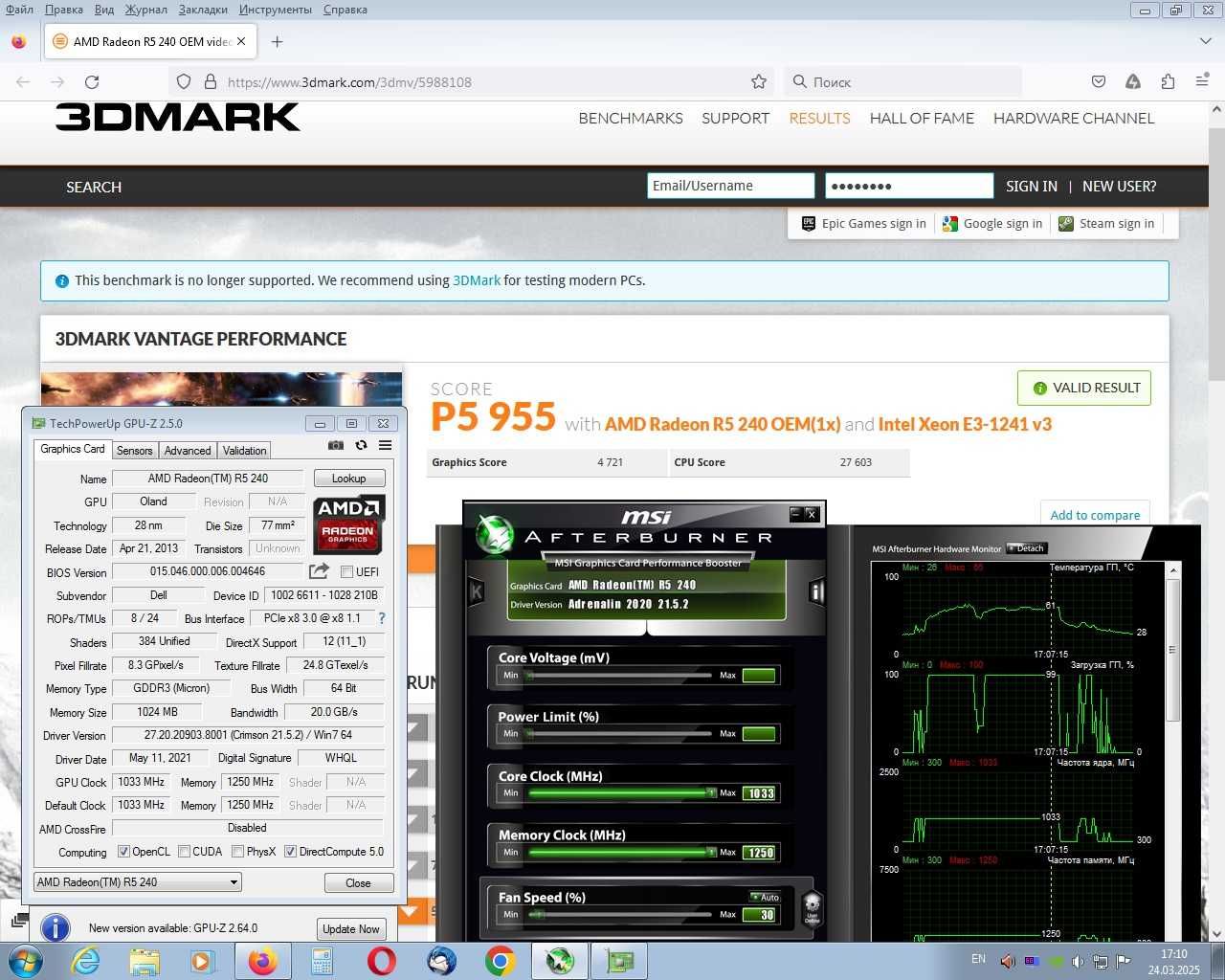
Task: Open the Журнал menu in Firefox
Action: pos(146,10)
